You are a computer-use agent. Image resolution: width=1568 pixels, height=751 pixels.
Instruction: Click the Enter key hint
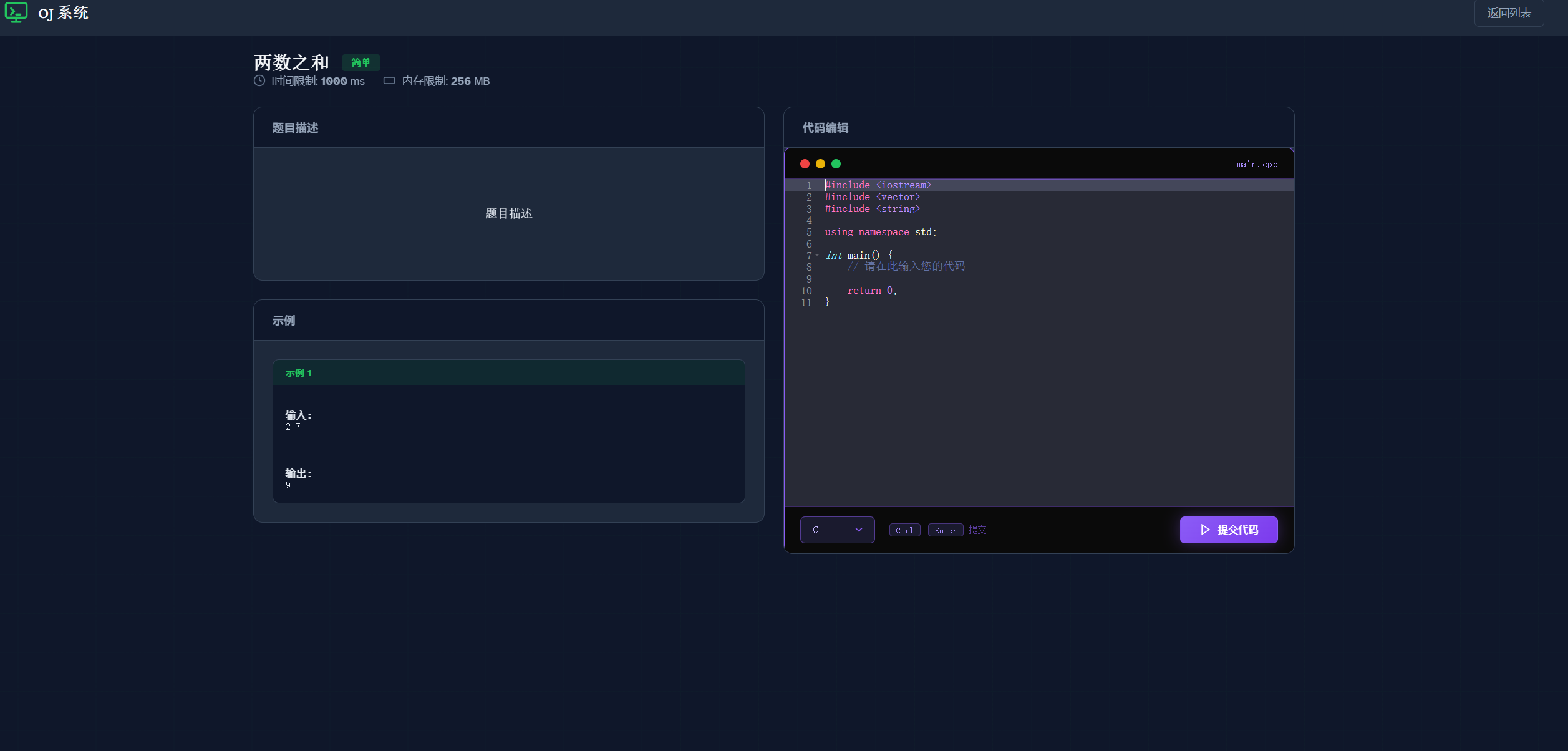point(946,530)
